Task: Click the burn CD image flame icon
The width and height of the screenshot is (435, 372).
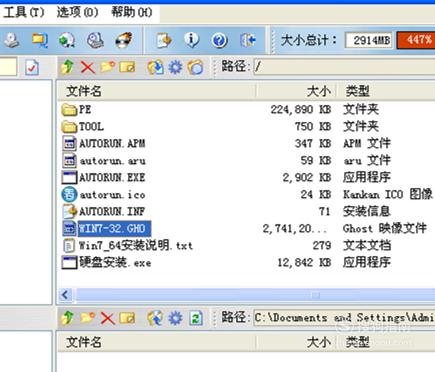Action: click(124, 40)
